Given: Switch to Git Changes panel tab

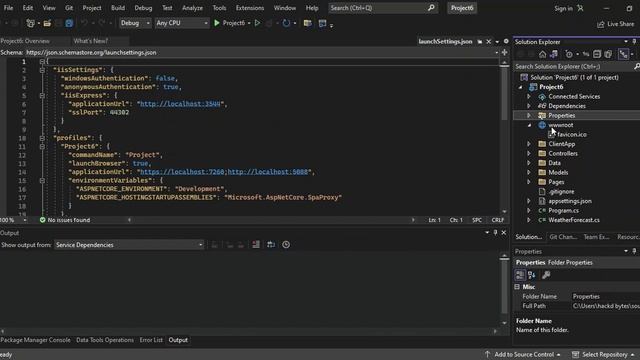Looking at the screenshot, I should [x=563, y=237].
